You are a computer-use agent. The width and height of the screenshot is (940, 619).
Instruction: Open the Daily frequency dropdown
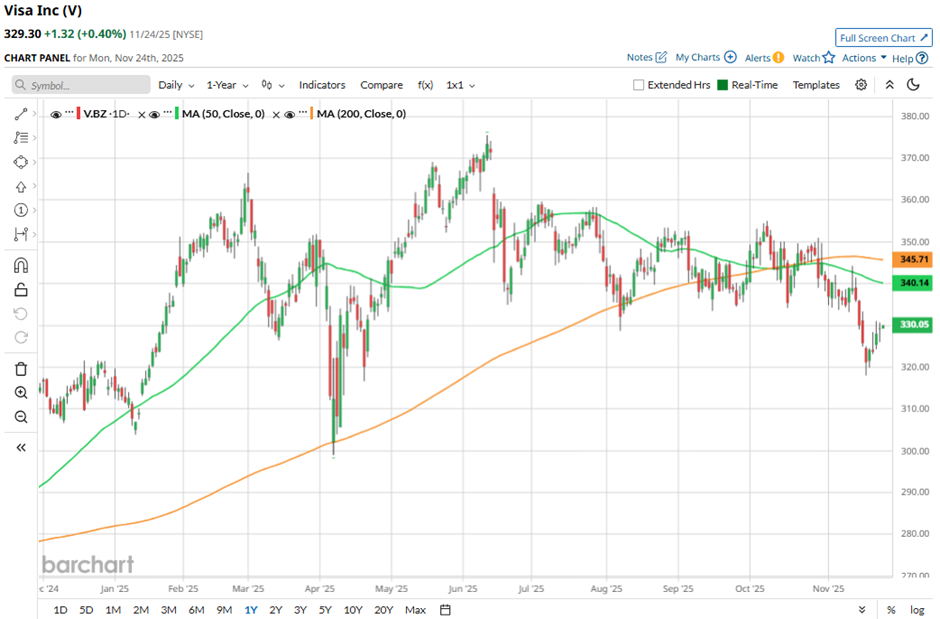pyautogui.click(x=176, y=85)
